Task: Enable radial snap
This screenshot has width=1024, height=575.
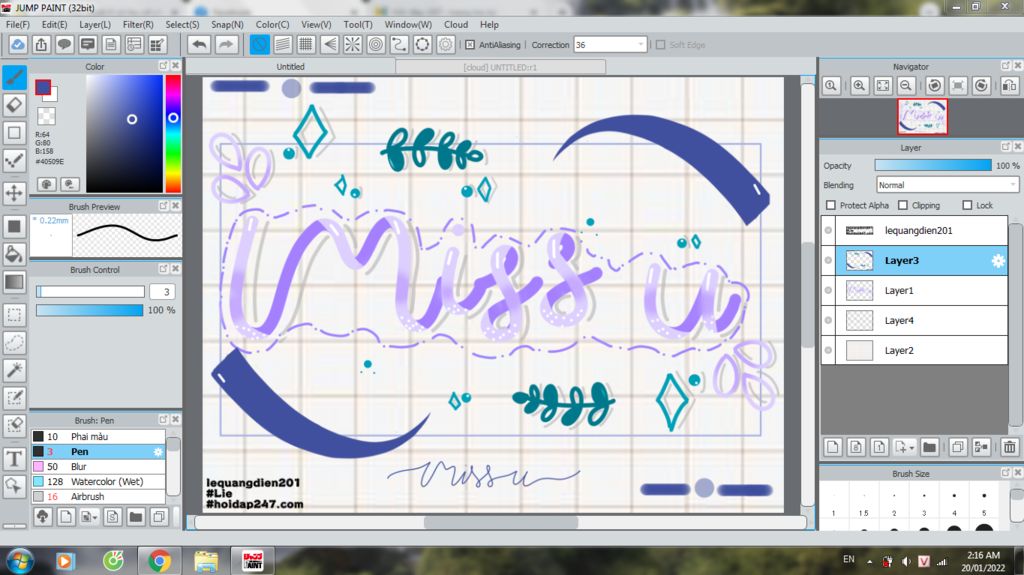Action: point(353,44)
